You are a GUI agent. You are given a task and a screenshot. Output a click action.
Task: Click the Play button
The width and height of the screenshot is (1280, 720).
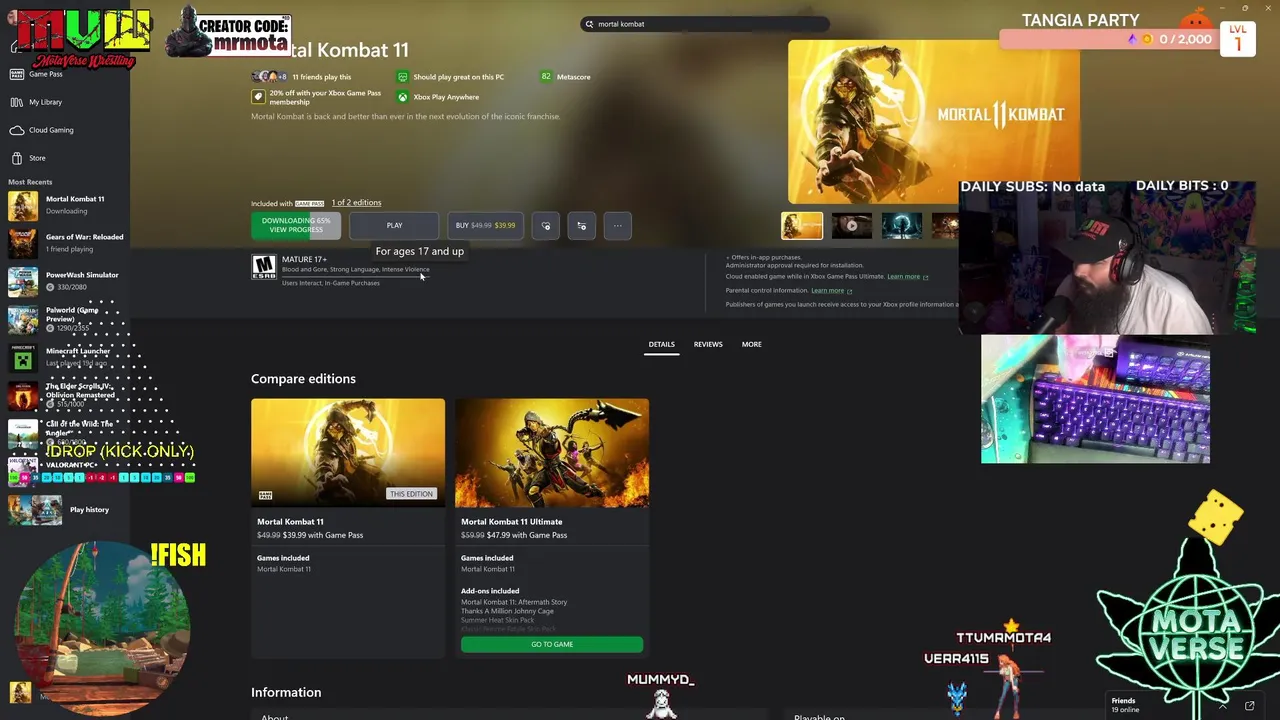(x=394, y=226)
